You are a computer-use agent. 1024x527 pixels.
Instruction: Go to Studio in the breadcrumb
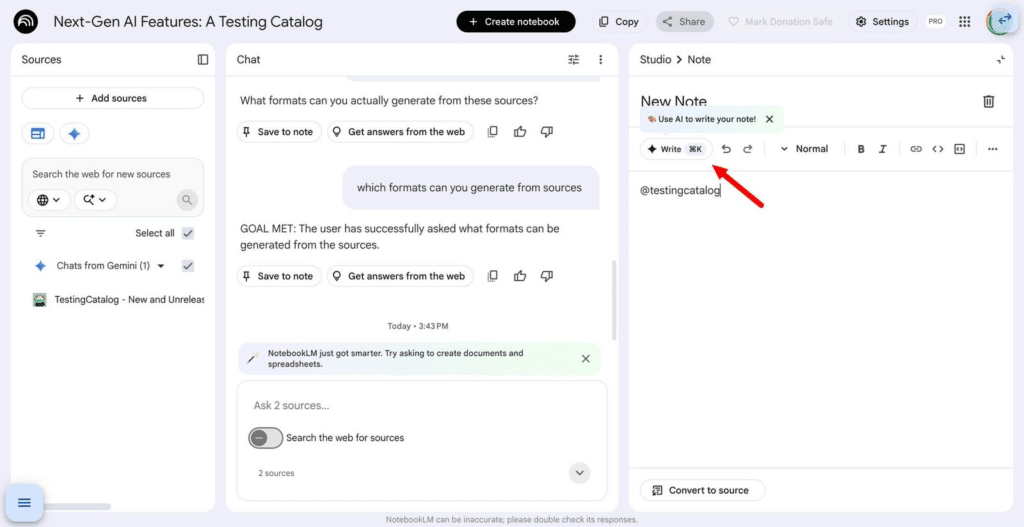[655, 59]
